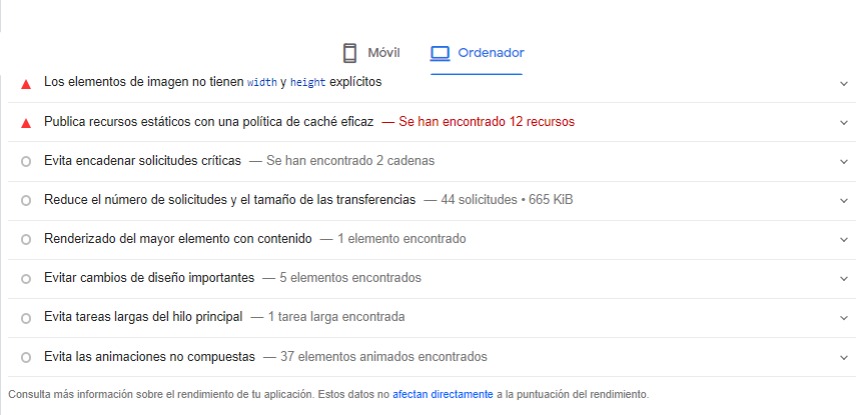Click '5 elementos encontrados' text

click(x=350, y=278)
